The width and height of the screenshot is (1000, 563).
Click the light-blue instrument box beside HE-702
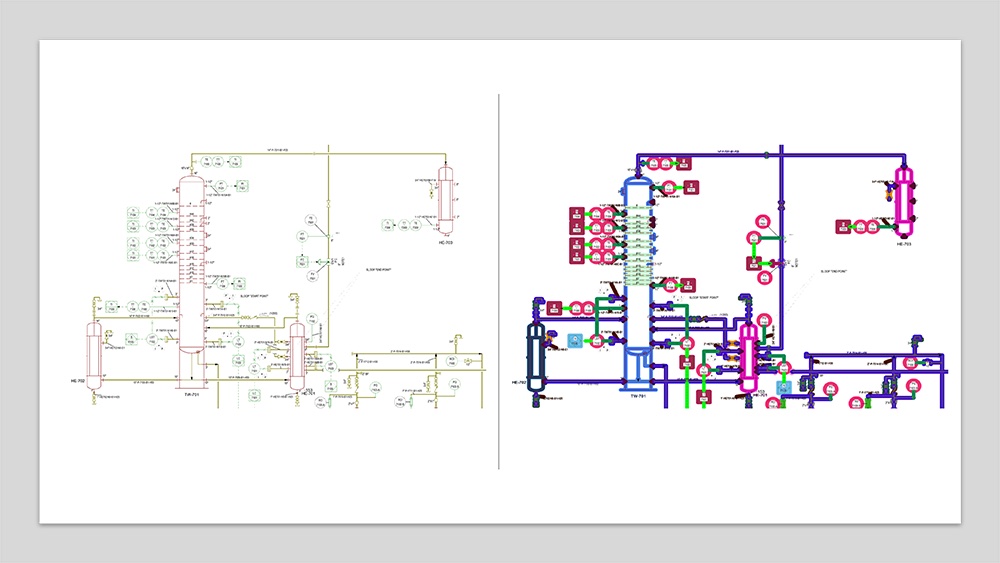tap(575, 341)
